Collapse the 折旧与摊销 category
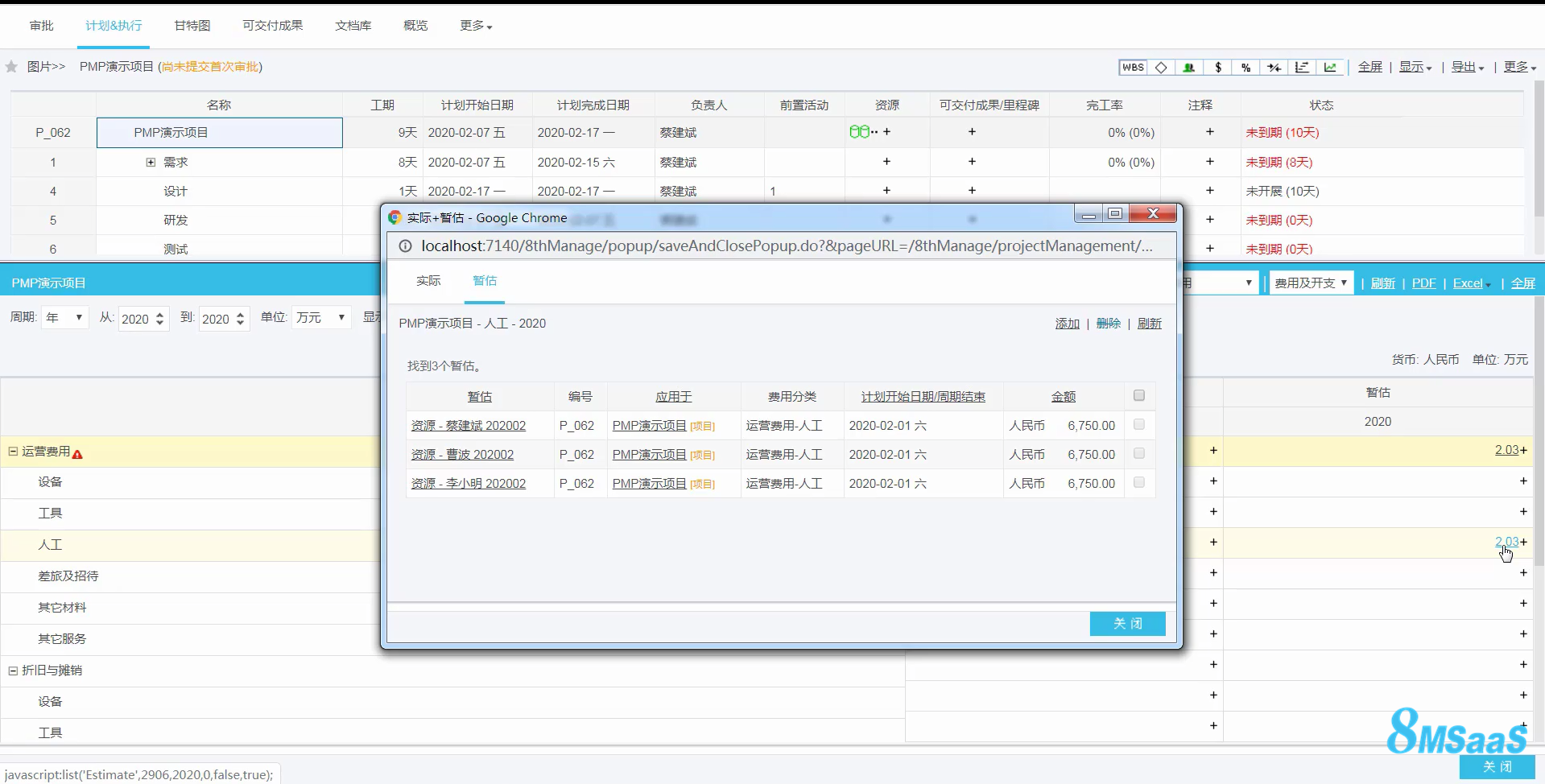Image resolution: width=1545 pixels, height=784 pixels. [x=13, y=671]
